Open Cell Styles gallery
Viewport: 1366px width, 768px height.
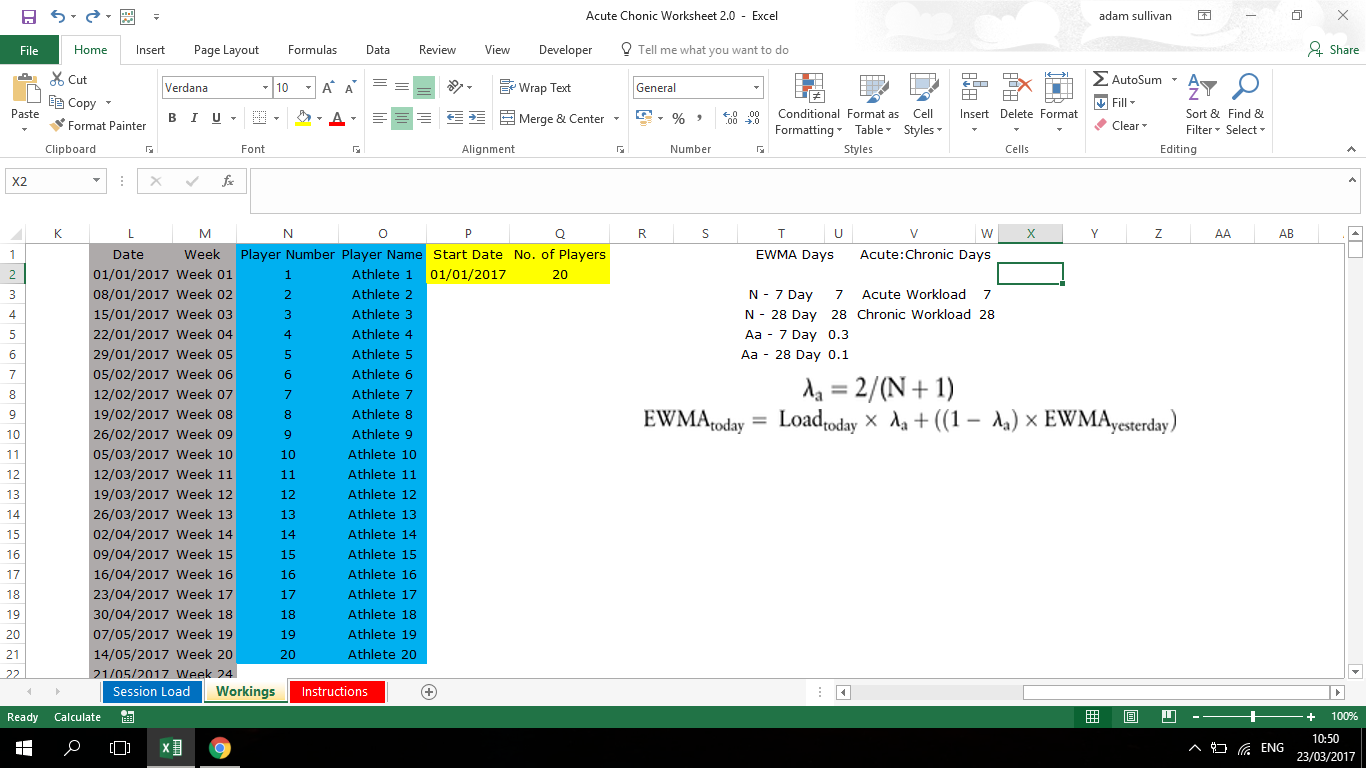[x=922, y=105]
